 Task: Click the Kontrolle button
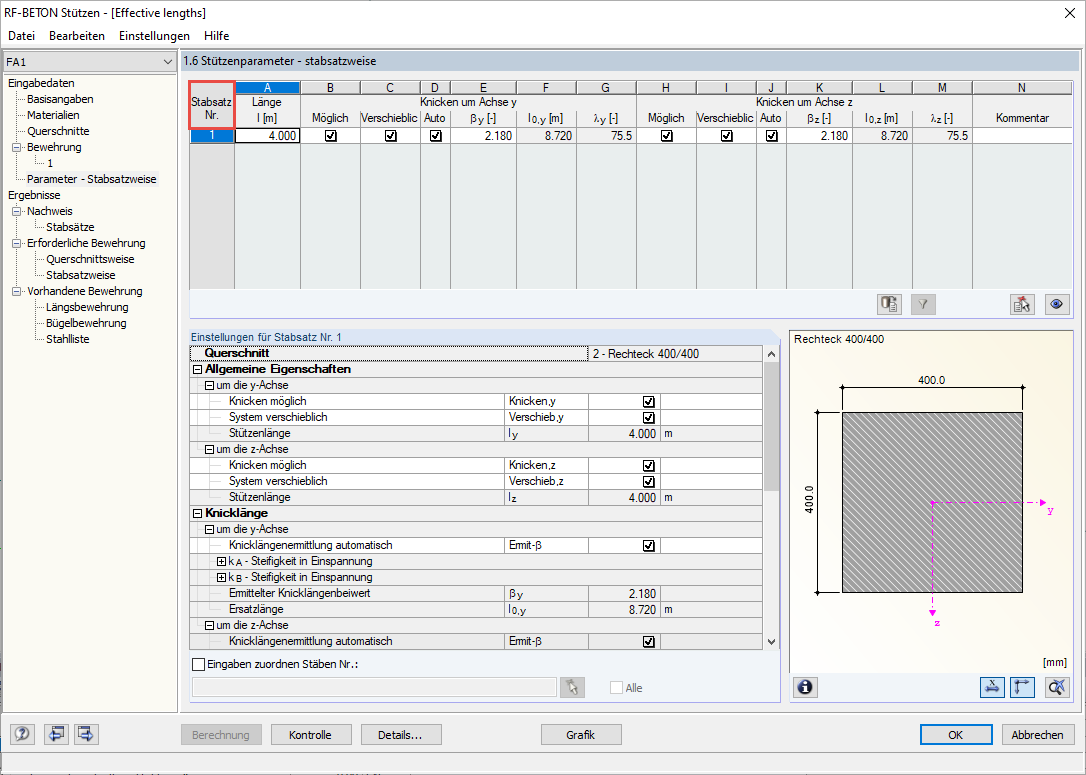[x=310, y=735]
